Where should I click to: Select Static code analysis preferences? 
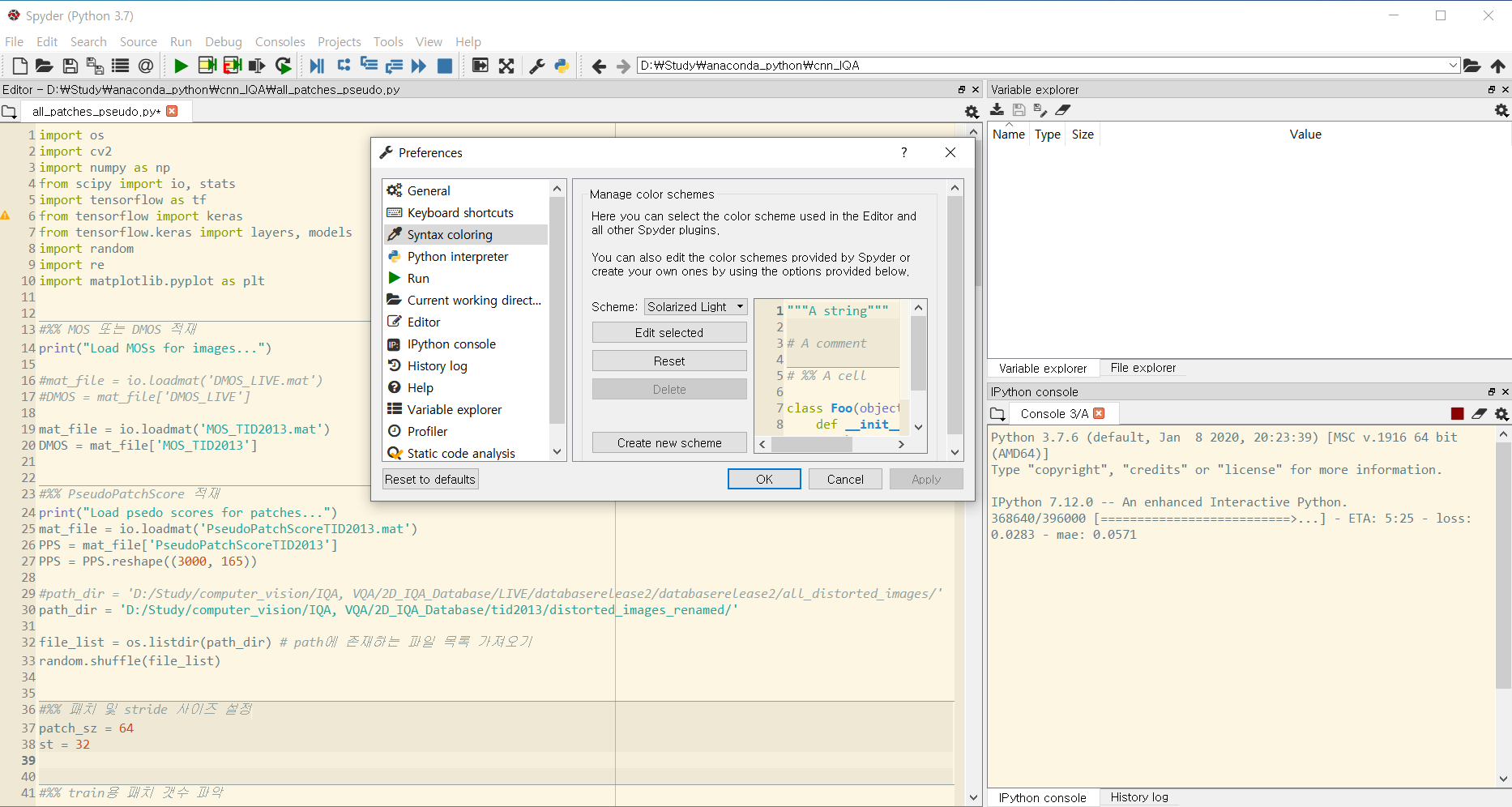(x=466, y=453)
